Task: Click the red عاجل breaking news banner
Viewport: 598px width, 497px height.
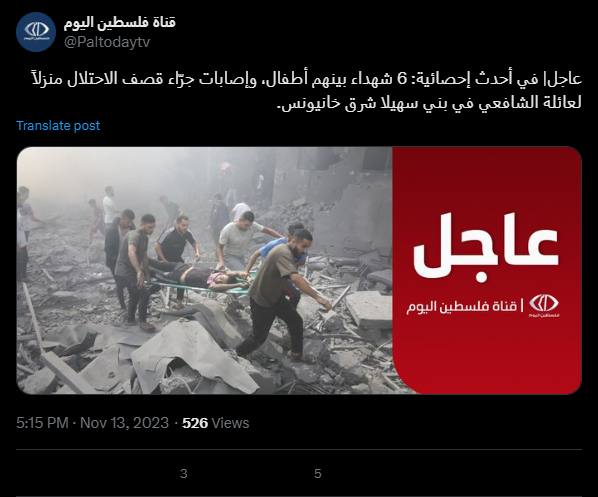Action: [x=487, y=270]
